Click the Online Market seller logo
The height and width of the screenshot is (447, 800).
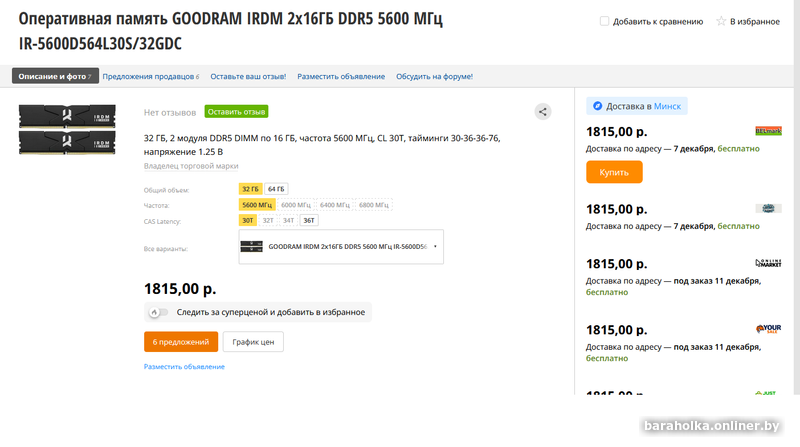[x=768, y=264]
